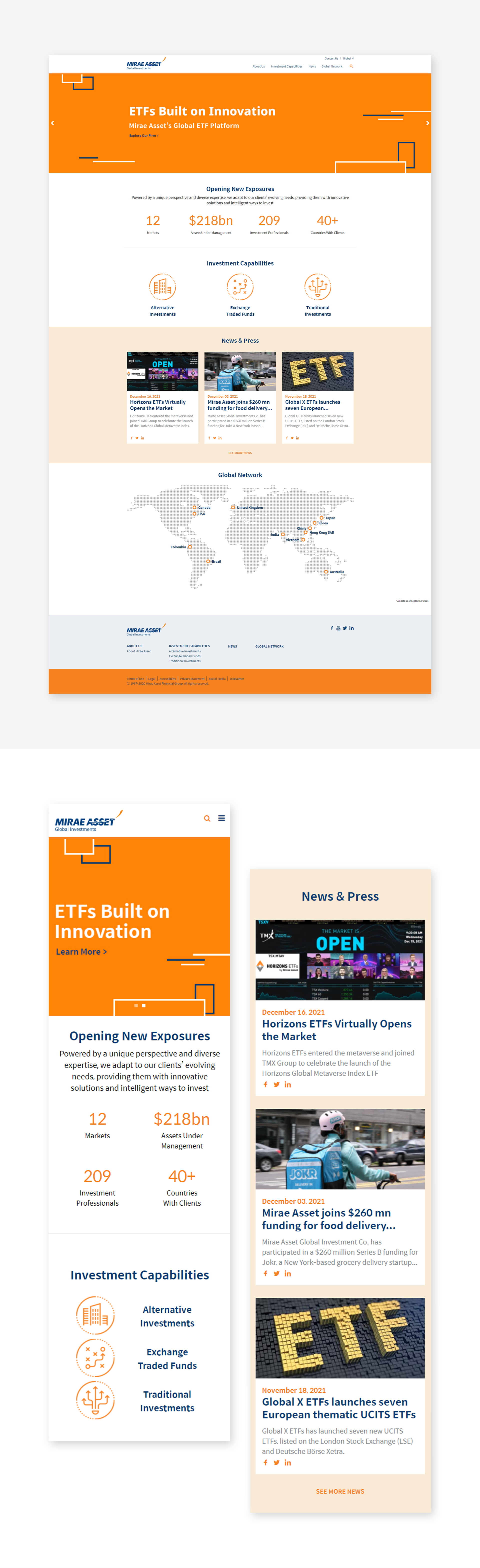This screenshot has width=480, height=1568.
Task: Click footer Exchange Traded Funds link
Action: tap(185, 656)
